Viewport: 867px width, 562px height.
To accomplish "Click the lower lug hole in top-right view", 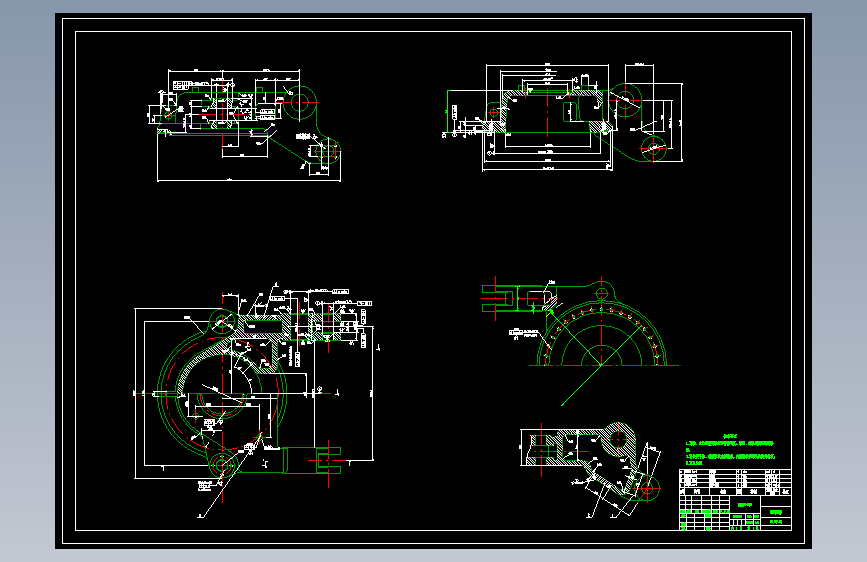I will coord(654,148).
